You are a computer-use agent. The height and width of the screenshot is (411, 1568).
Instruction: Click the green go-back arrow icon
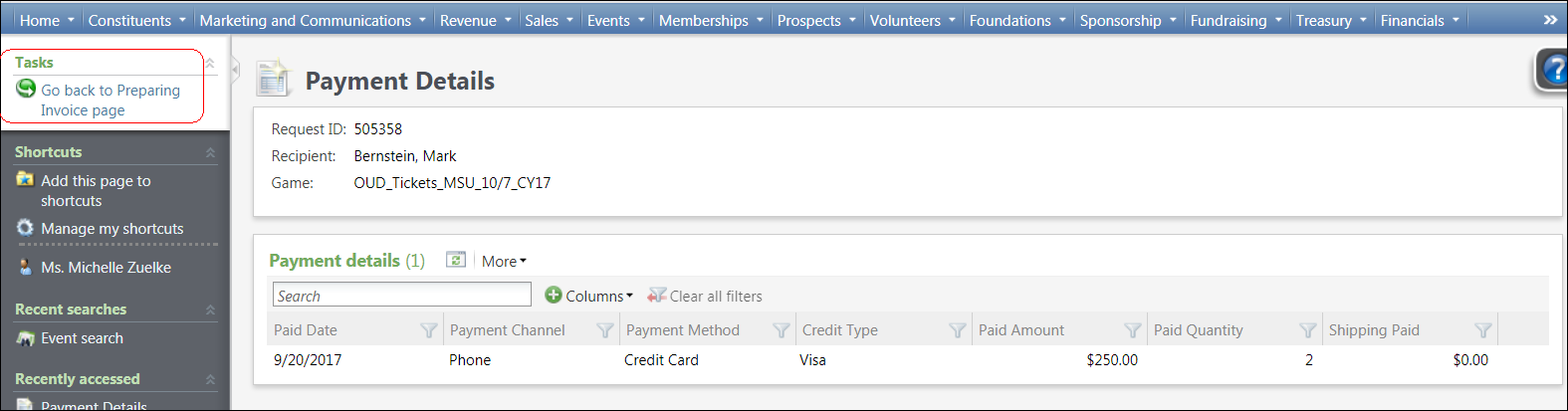26,89
